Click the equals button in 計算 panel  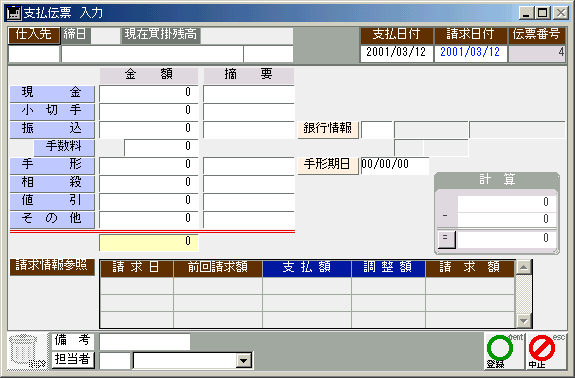pyautogui.click(x=446, y=239)
